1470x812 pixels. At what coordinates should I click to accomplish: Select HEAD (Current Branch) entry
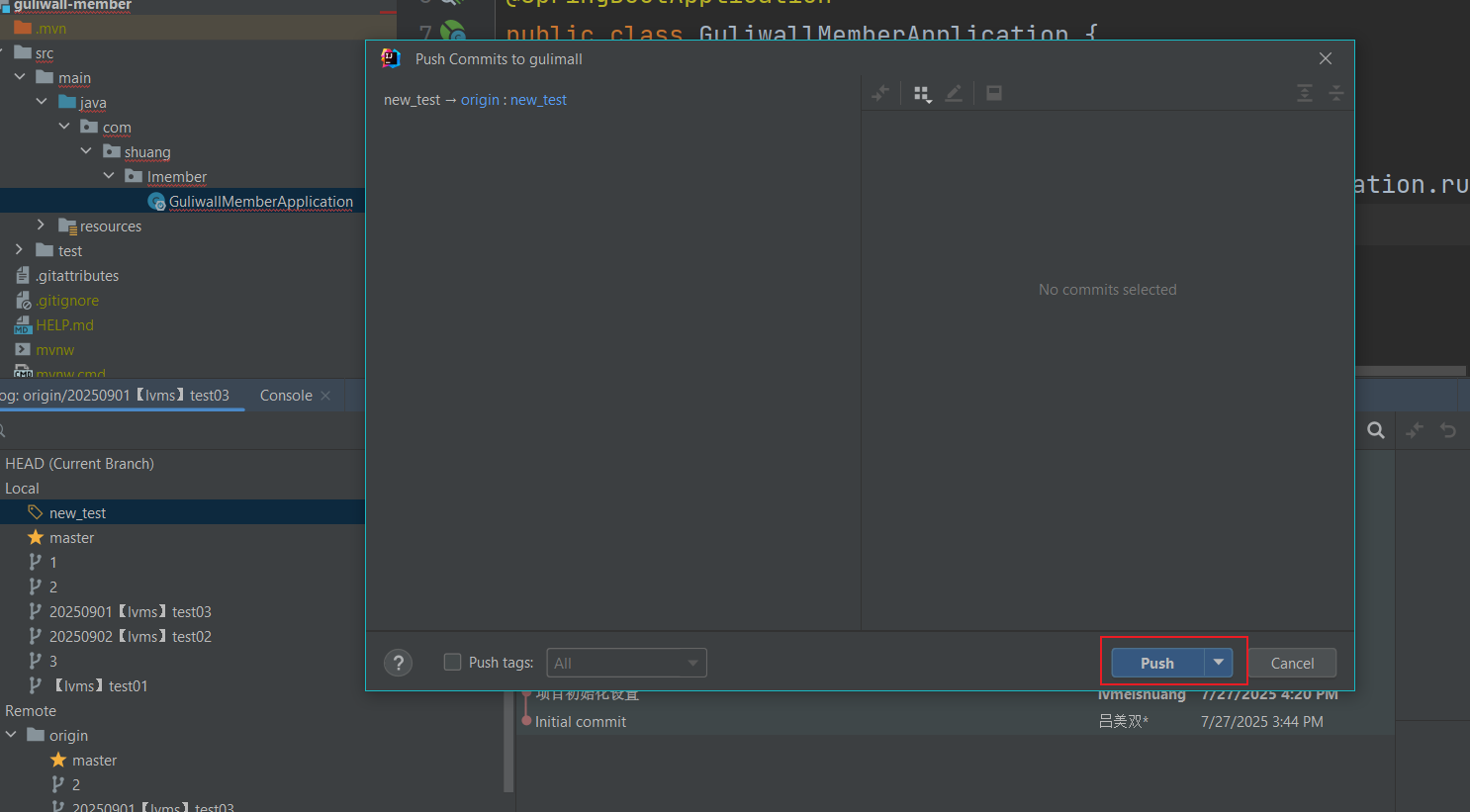[79, 464]
